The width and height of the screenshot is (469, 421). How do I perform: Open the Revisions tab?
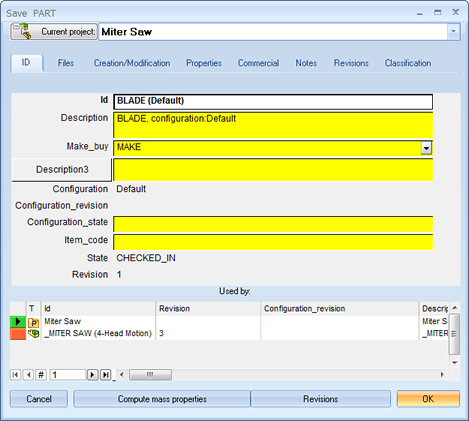[351, 63]
